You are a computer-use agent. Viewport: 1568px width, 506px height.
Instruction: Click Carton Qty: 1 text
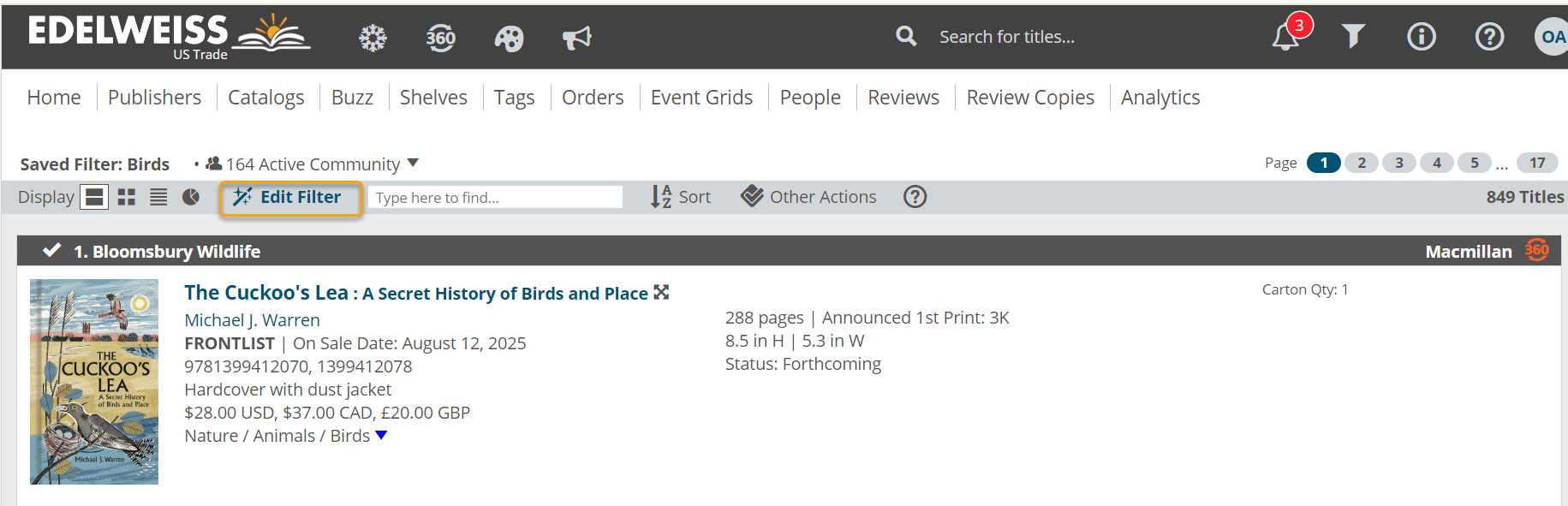tap(1305, 289)
